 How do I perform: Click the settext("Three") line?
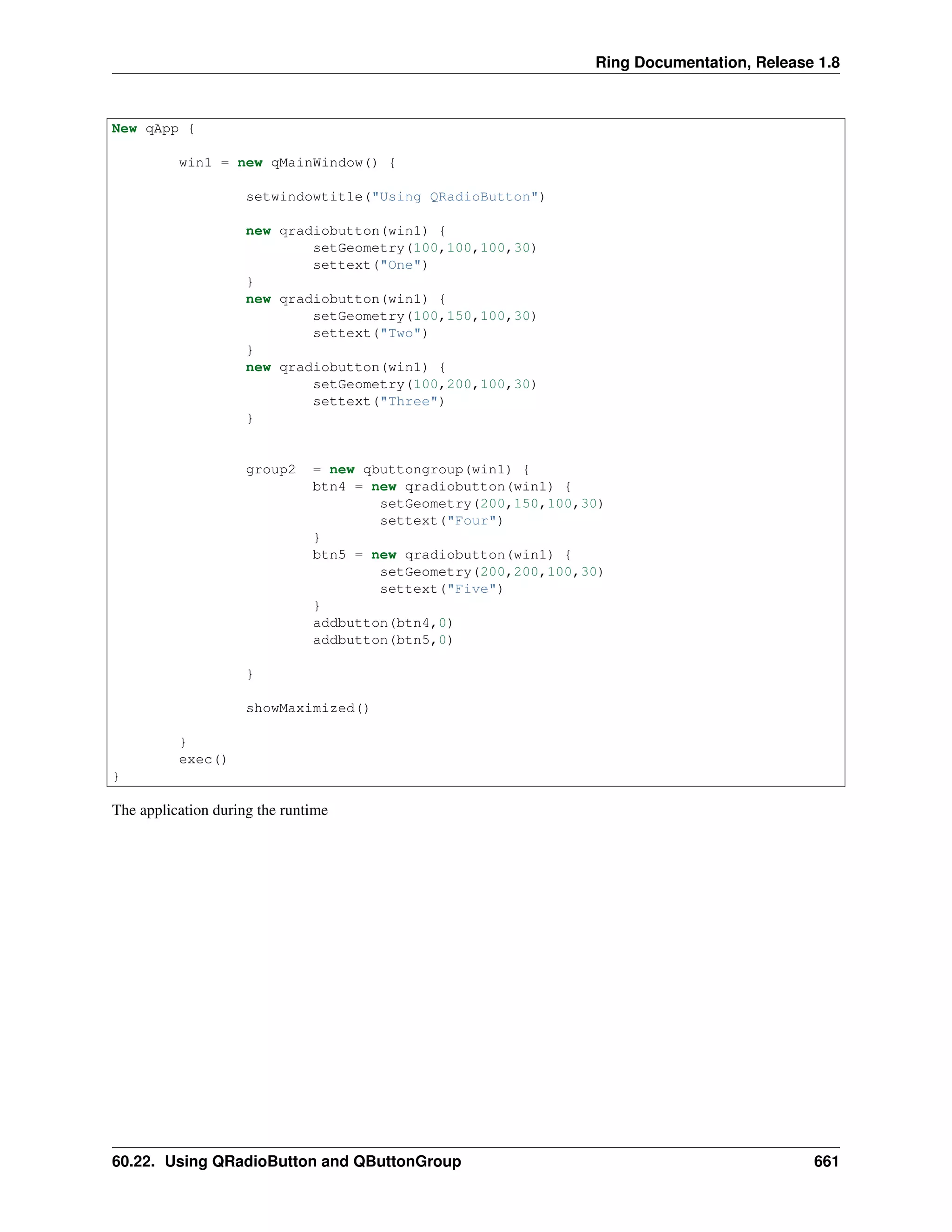coord(378,402)
